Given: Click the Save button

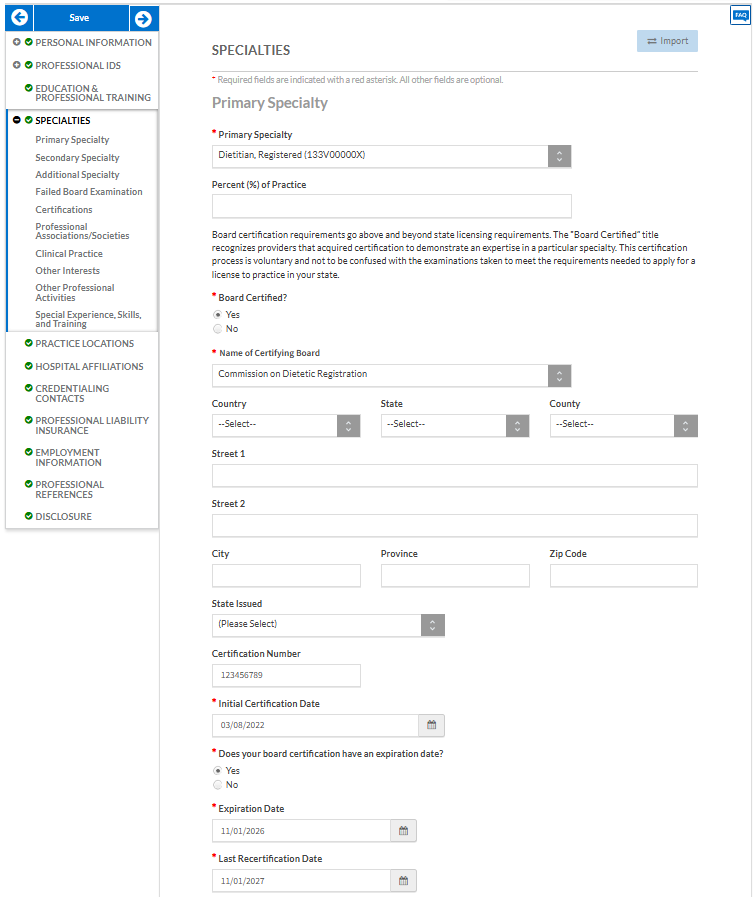Looking at the screenshot, I should (x=79, y=18).
